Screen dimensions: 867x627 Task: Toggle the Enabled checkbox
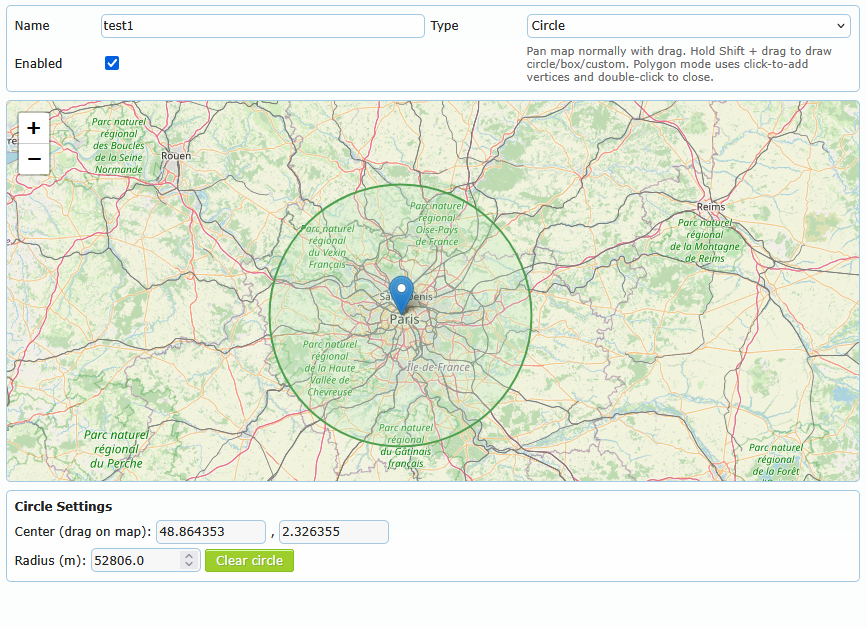pos(112,63)
